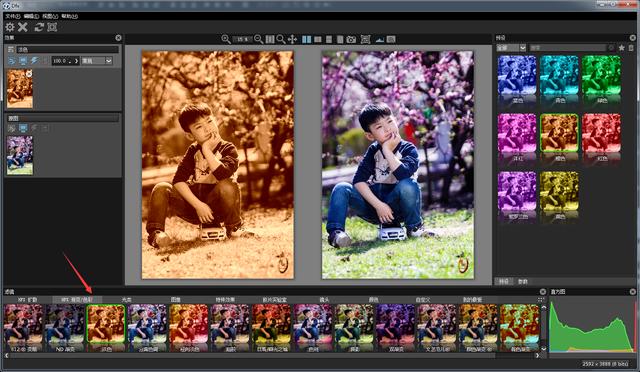
Task: Toggle the horizontal split view icon
Action: tap(318, 39)
